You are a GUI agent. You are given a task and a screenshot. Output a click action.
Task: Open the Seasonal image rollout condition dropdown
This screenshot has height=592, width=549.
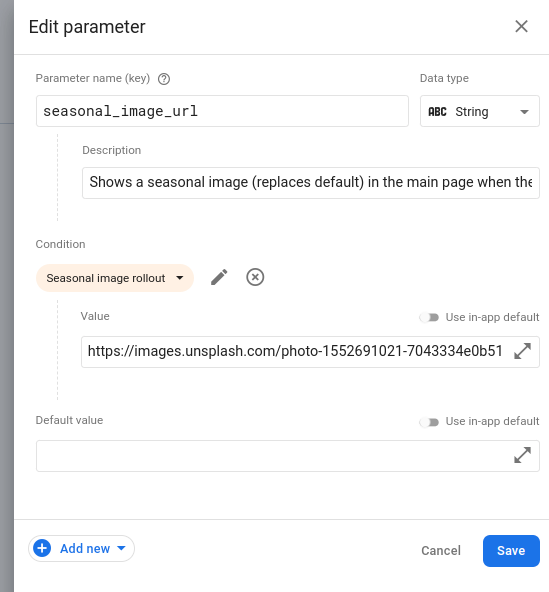point(115,278)
